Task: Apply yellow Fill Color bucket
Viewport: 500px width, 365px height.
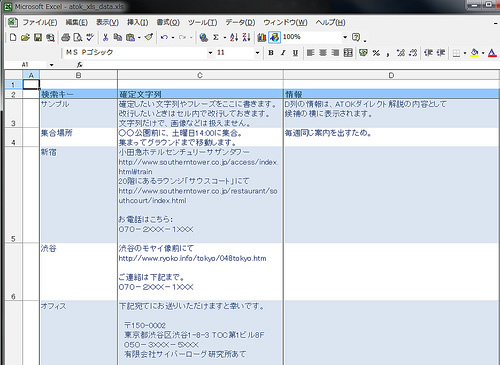Action: (x=475, y=53)
